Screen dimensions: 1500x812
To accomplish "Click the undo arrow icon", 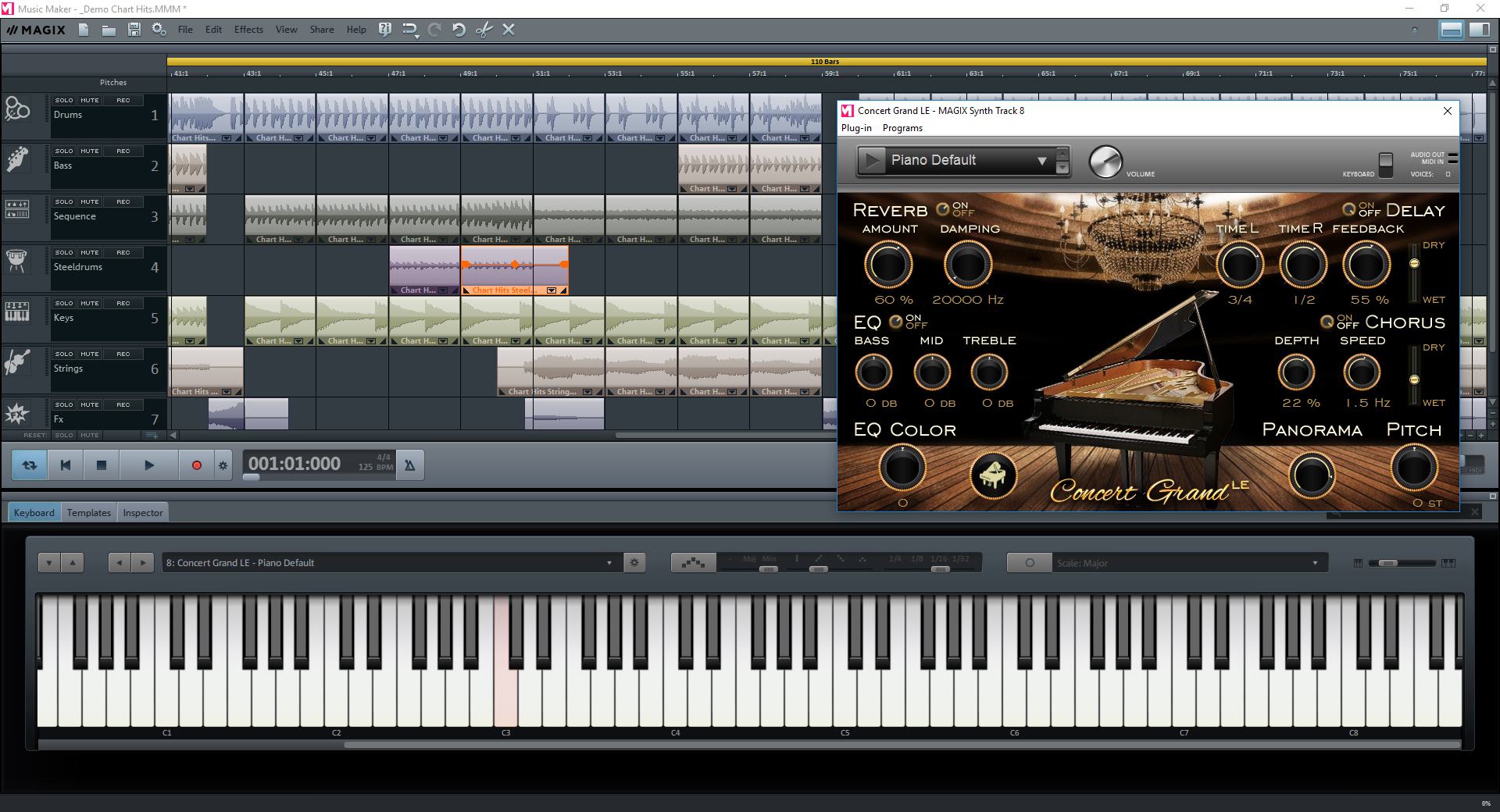I will pos(459,30).
